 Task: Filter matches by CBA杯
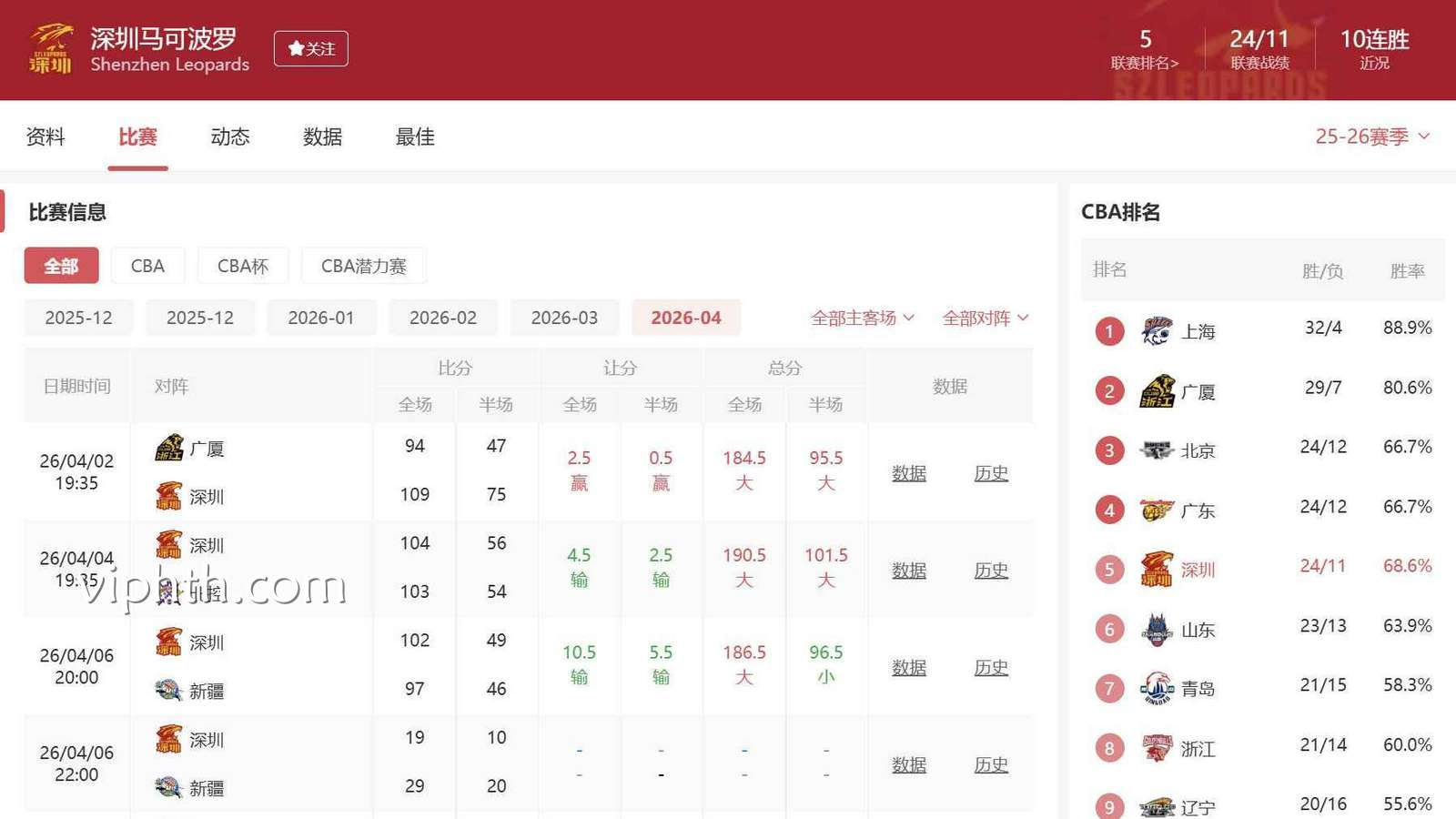click(x=243, y=266)
